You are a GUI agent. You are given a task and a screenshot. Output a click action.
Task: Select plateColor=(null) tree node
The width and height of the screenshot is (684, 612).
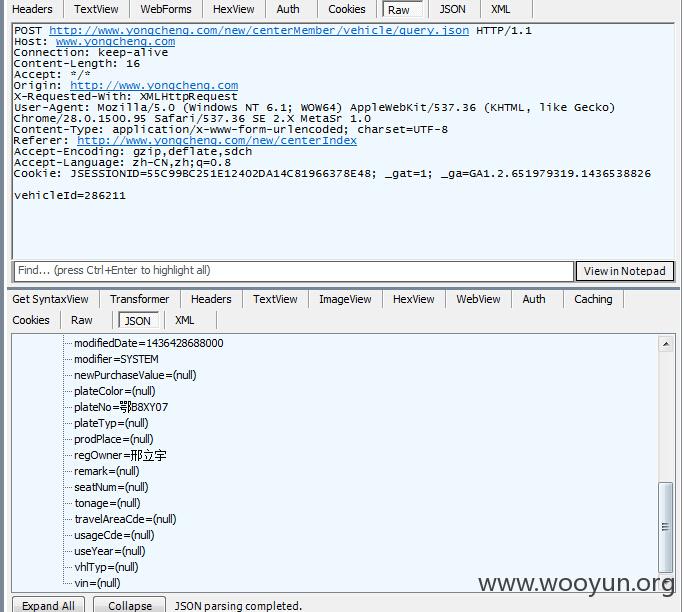[x=115, y=391]
